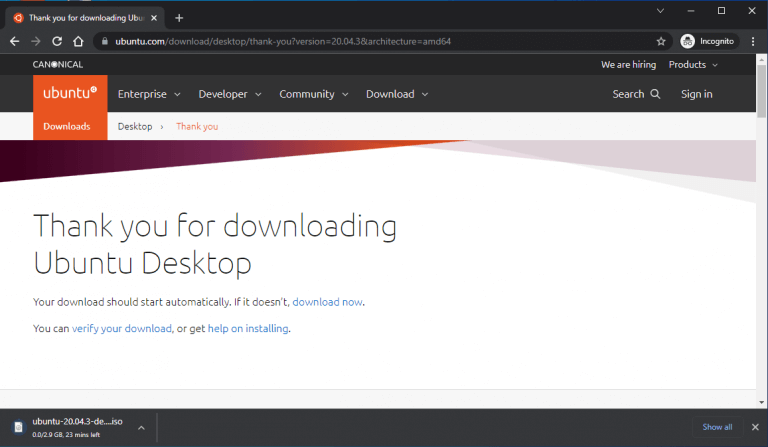Click the Sign in link

[x=696, y=94]
